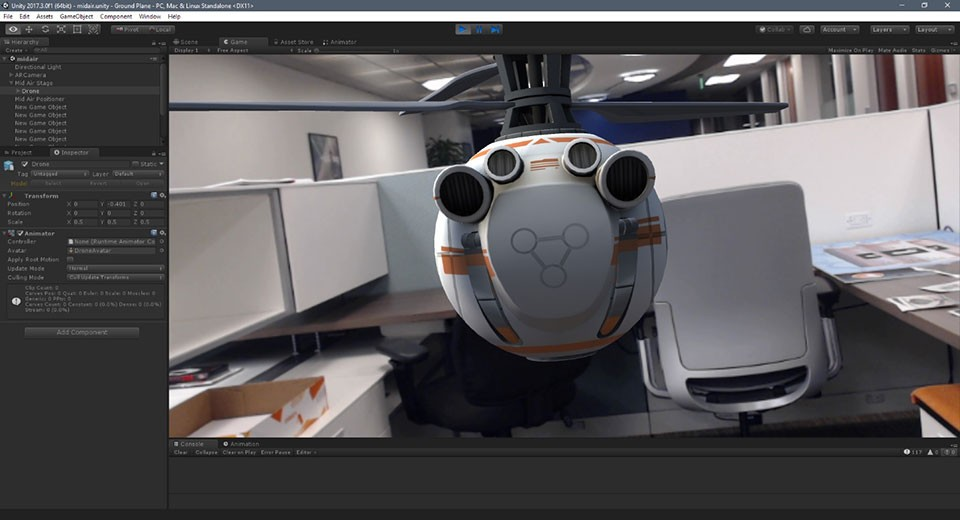Expand the Drone item in Hierarchy
960x520 pixels.
pyautogui.click(x=18, y=91)
